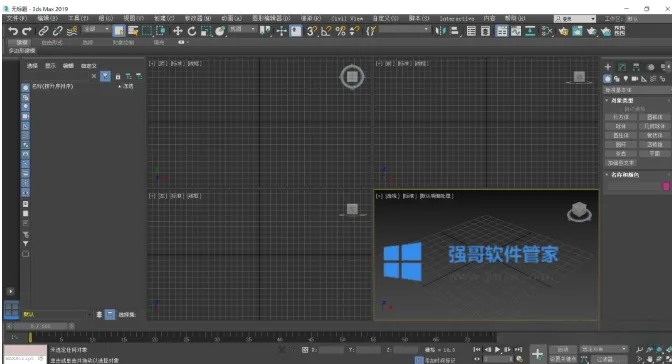This screenshot has width=672, height=364.
Task: Open the Scene Explorer toggle icon
Action: tap(471, 31)
